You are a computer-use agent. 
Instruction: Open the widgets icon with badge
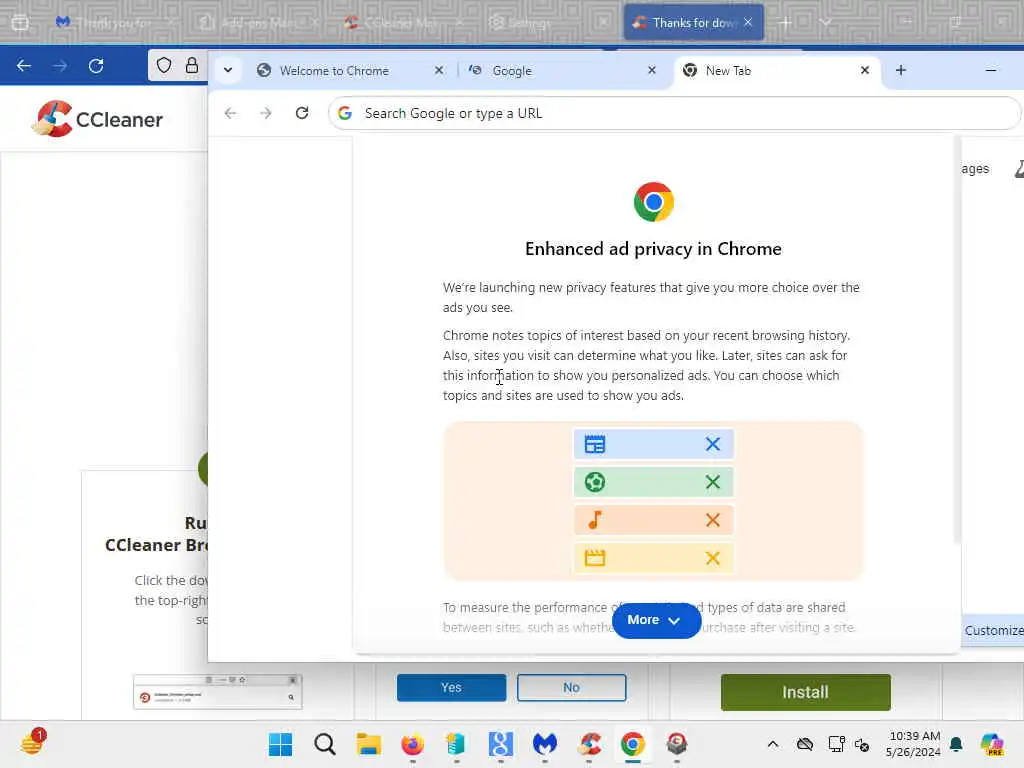point(33,743)
